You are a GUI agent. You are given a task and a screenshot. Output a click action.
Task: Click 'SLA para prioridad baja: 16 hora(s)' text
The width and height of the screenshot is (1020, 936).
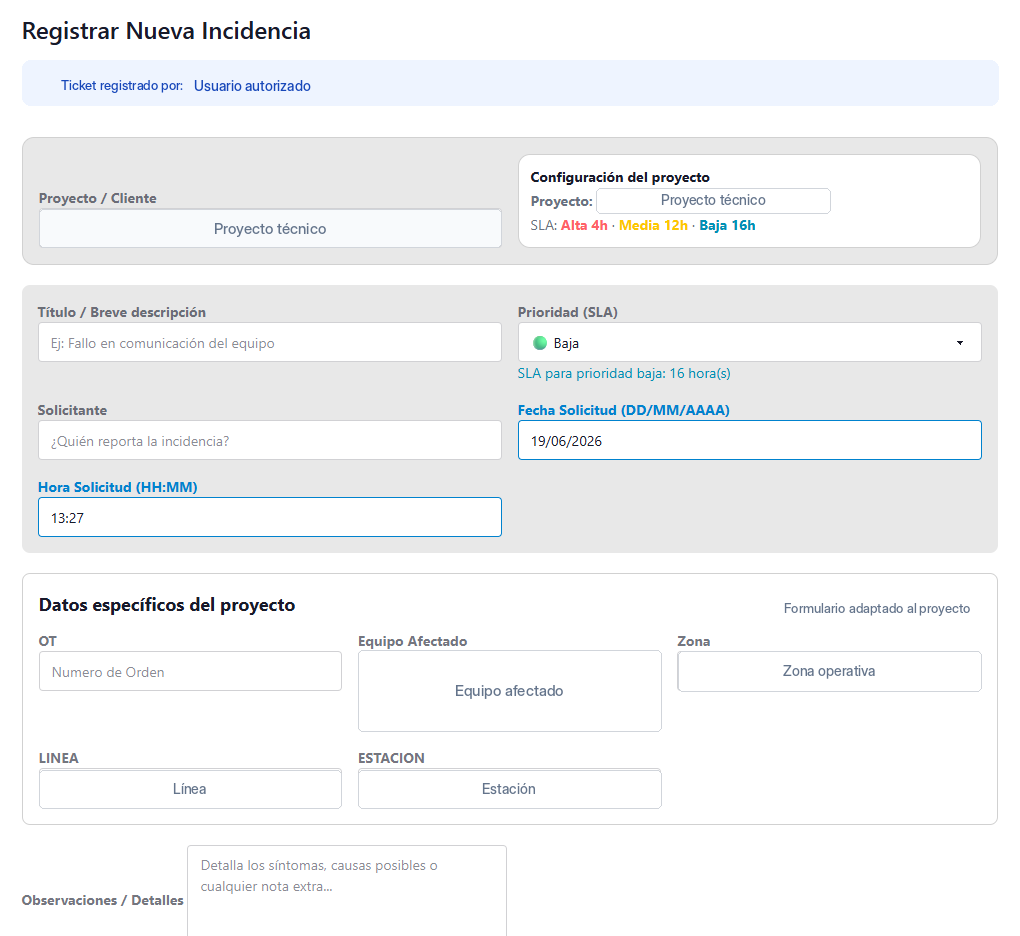pos(624,373)
